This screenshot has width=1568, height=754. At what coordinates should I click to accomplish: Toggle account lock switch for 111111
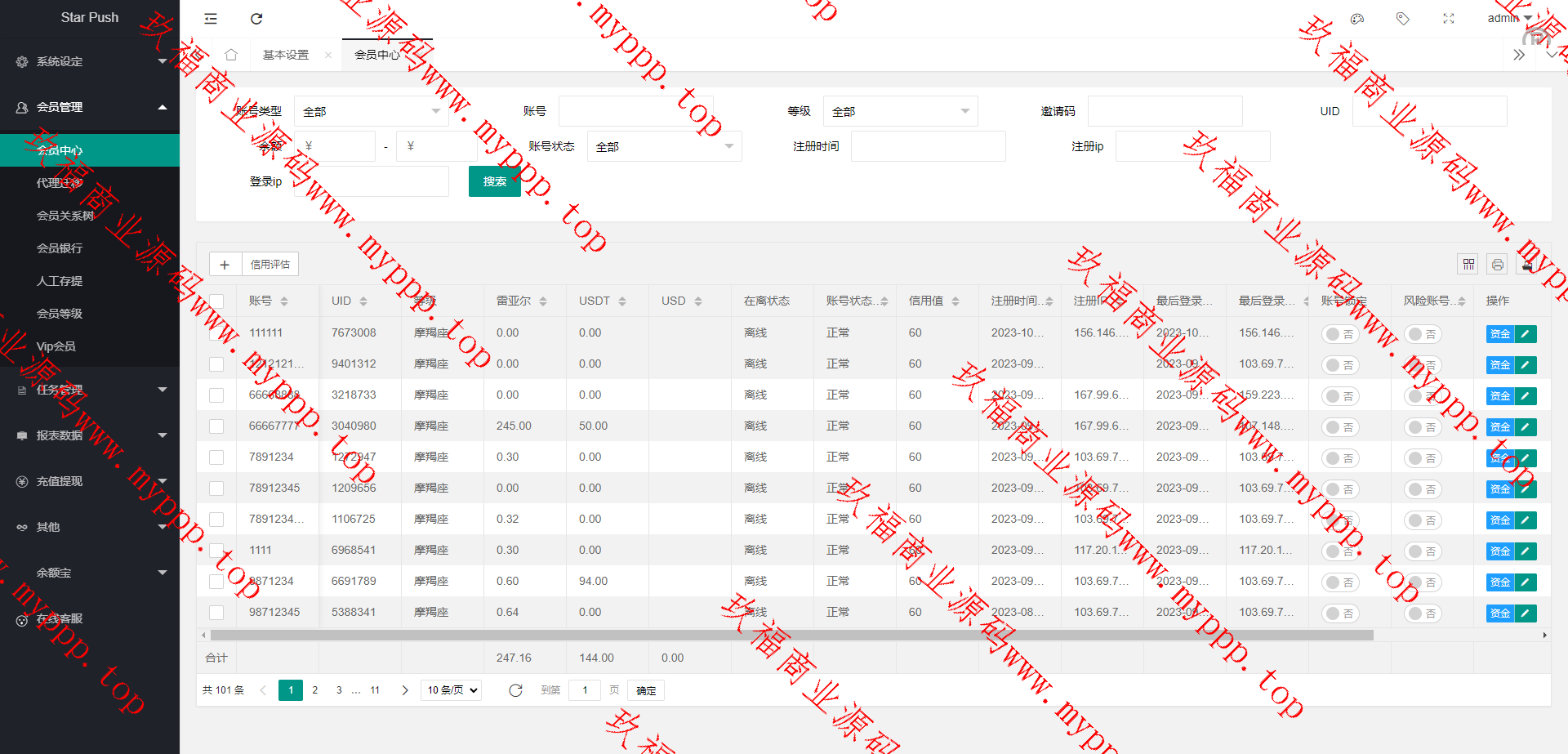[1339, 334]
